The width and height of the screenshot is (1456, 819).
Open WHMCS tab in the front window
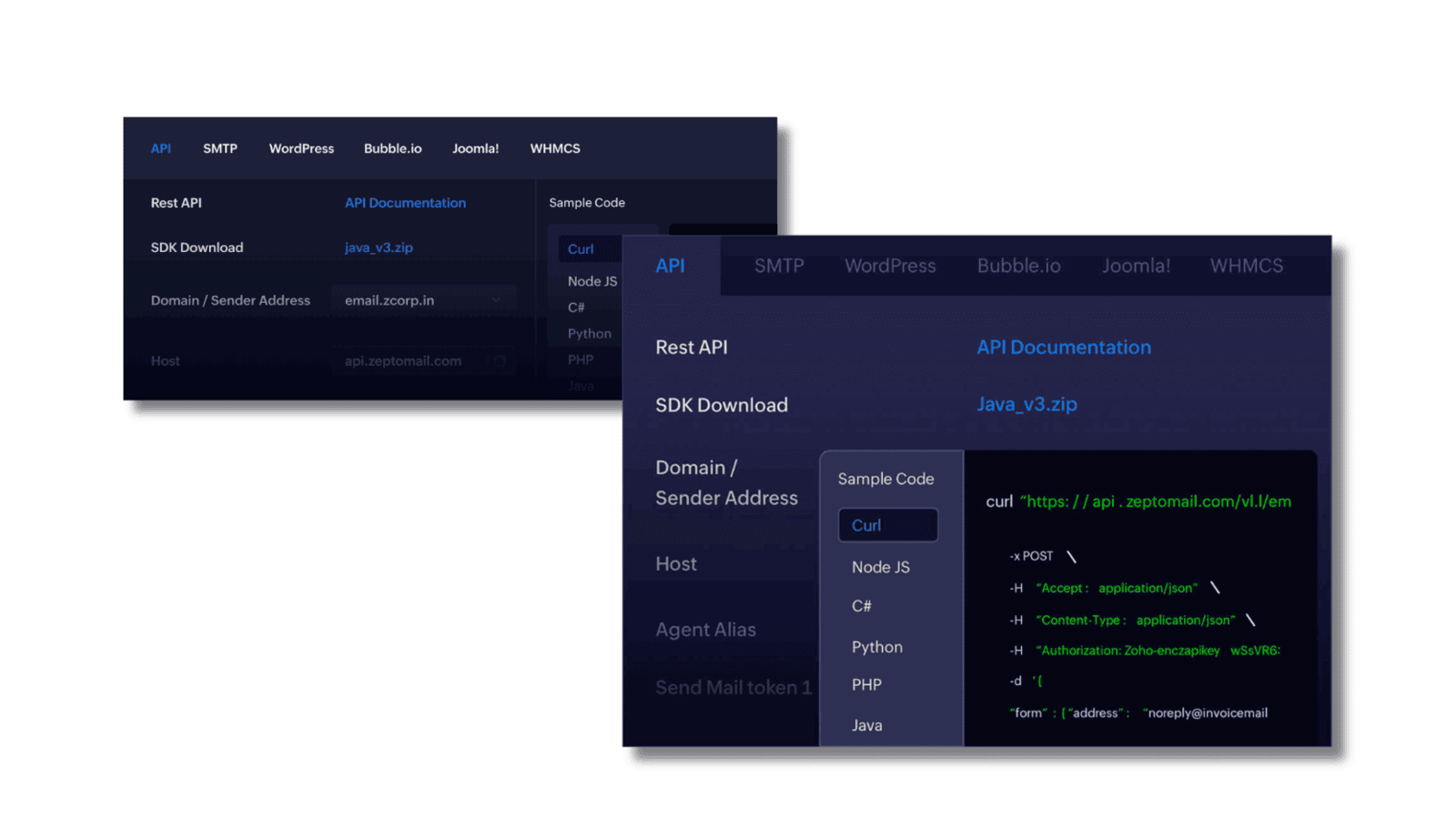coord(1247,266)
